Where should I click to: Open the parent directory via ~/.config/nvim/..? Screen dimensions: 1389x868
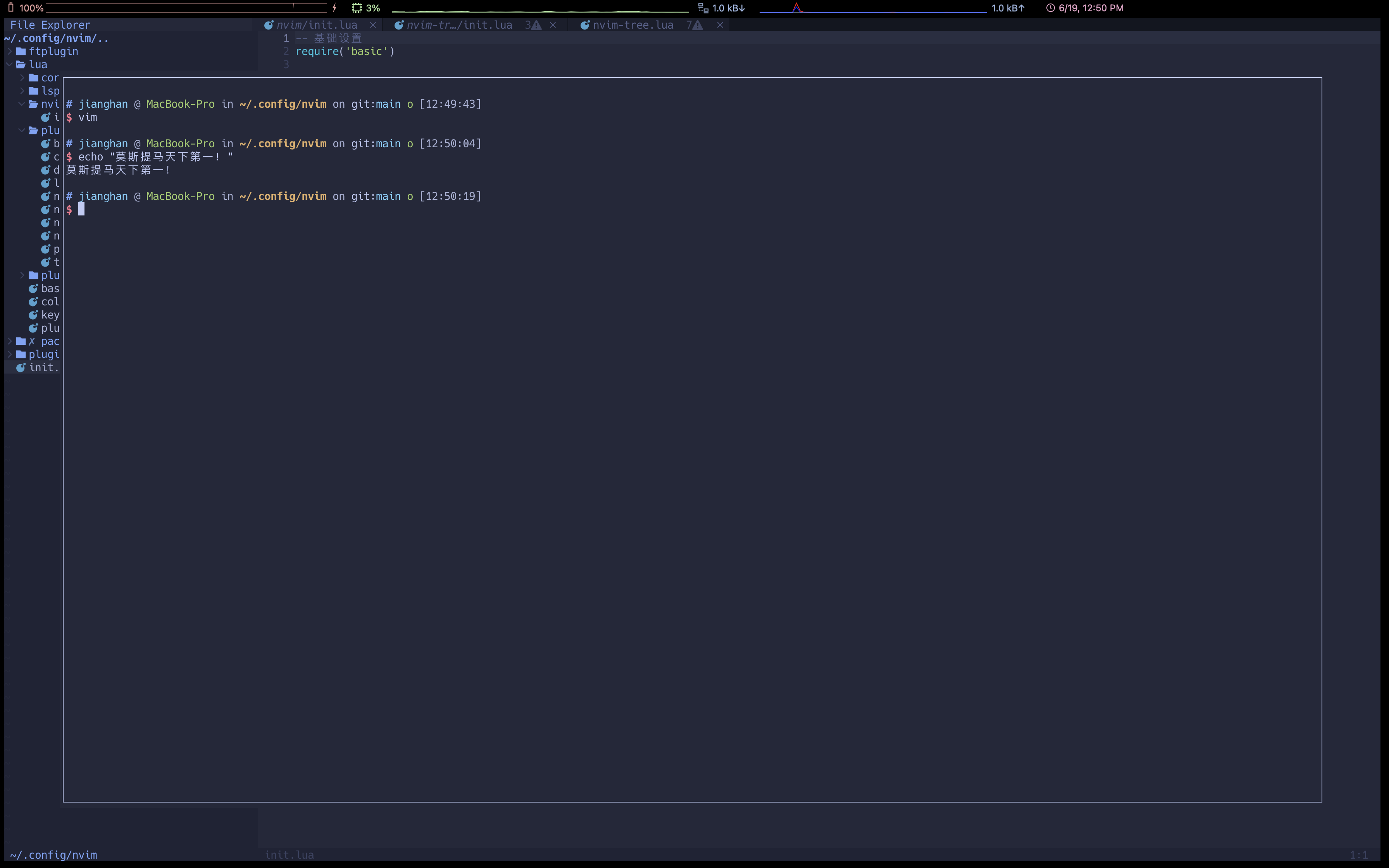click(x=56, y=38)
